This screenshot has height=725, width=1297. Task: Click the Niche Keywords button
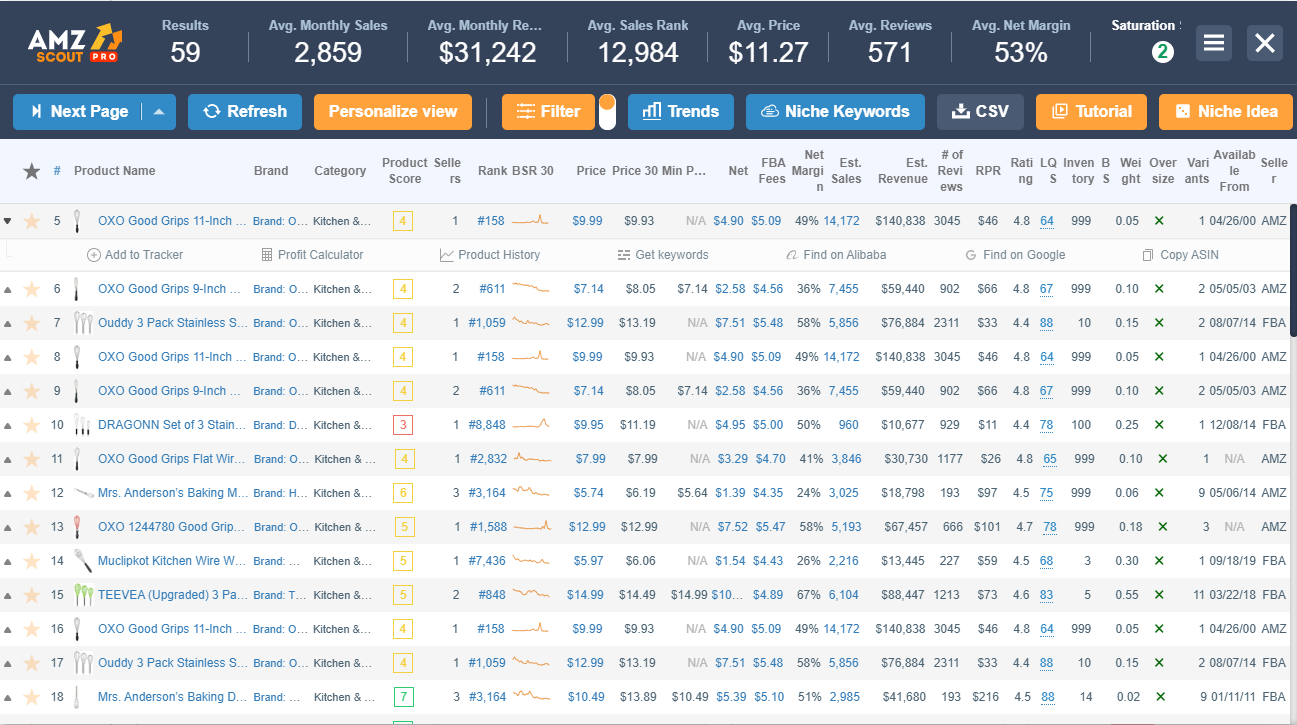click(835, 112)
